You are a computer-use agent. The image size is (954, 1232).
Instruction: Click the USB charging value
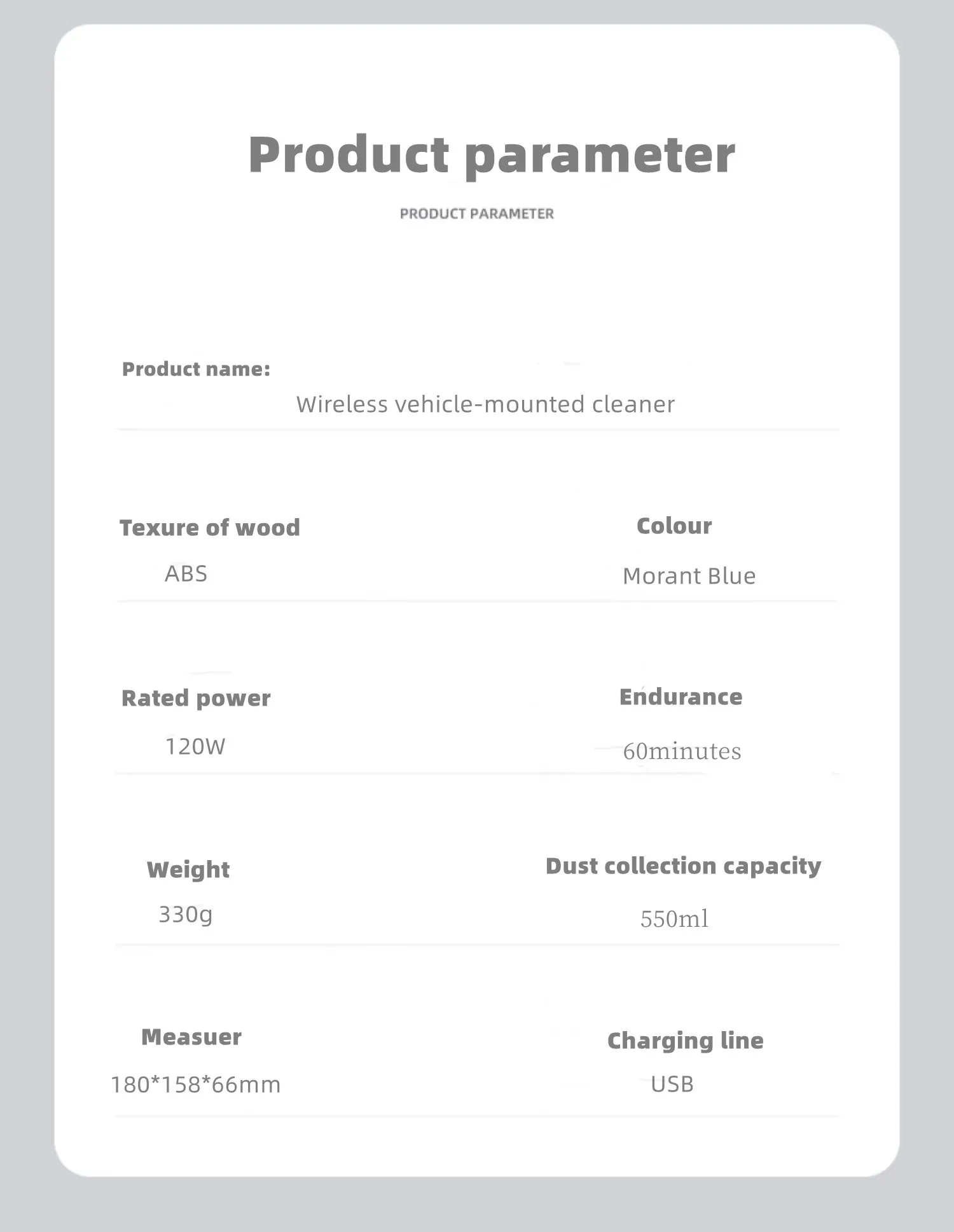tap(672, 1084)
